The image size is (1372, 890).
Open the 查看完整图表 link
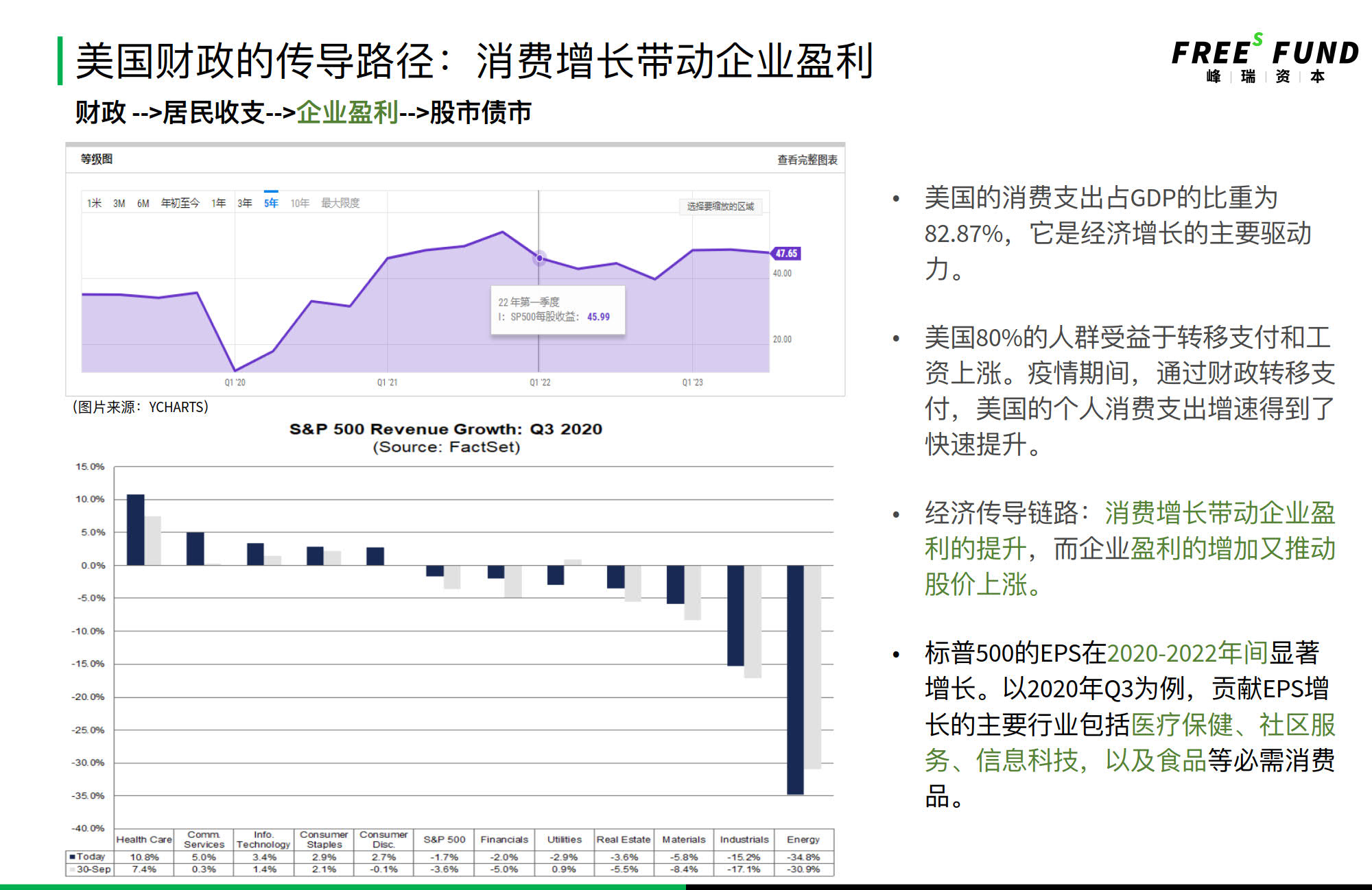(807, 160)
